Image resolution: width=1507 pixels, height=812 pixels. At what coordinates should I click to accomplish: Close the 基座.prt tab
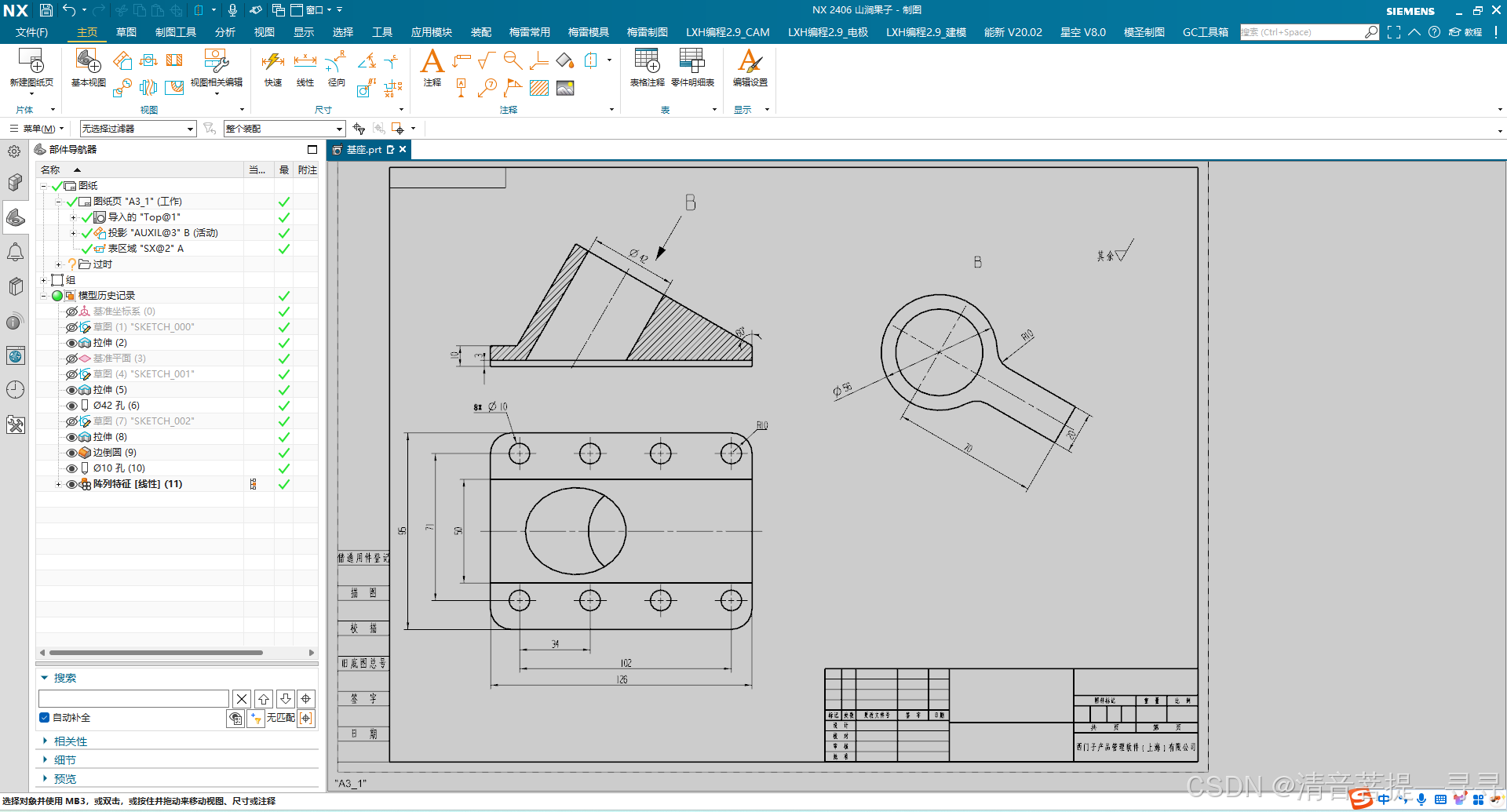point(403,150)
